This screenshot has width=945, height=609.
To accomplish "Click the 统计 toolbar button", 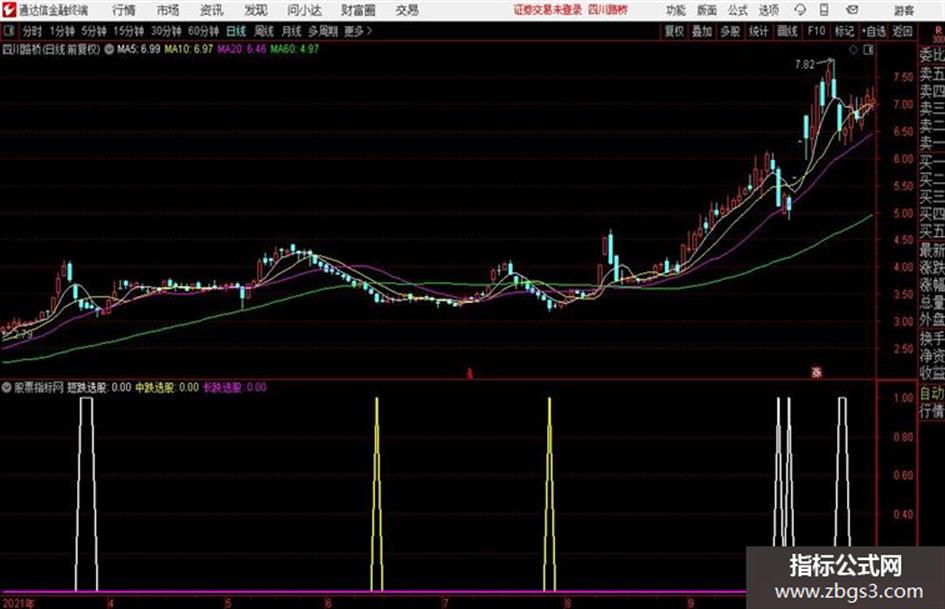I will (x=758, y=31).
